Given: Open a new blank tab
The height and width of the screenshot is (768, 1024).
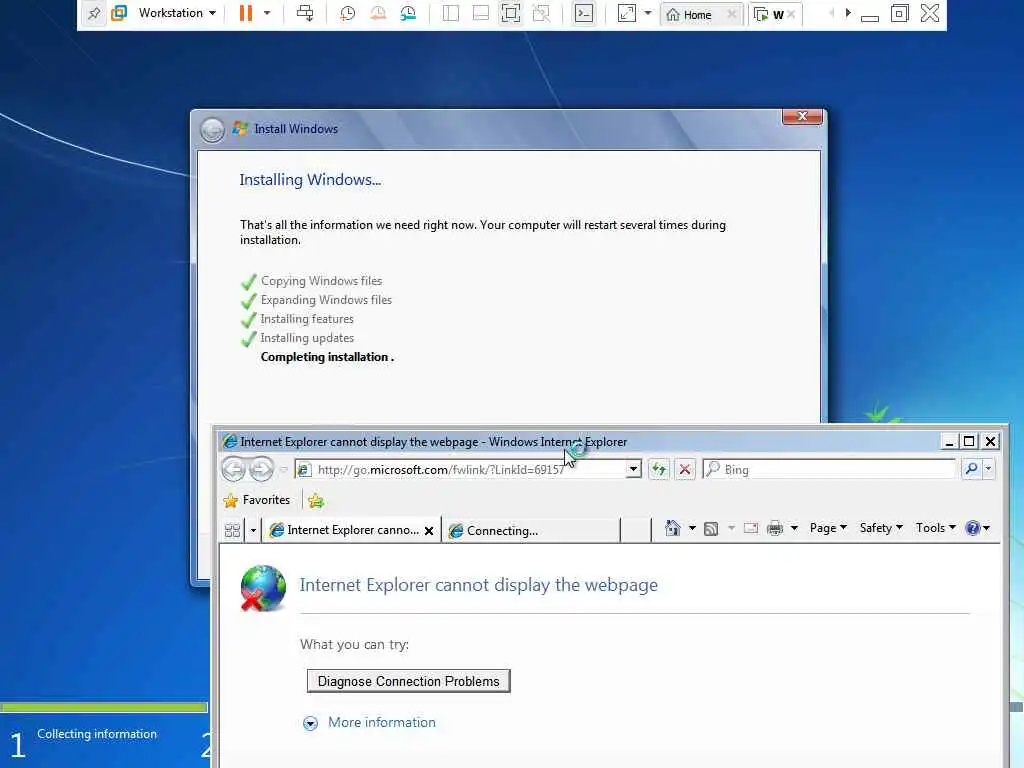Looking at the screenshot, I should pyautogui.click(x=635, y=530).
